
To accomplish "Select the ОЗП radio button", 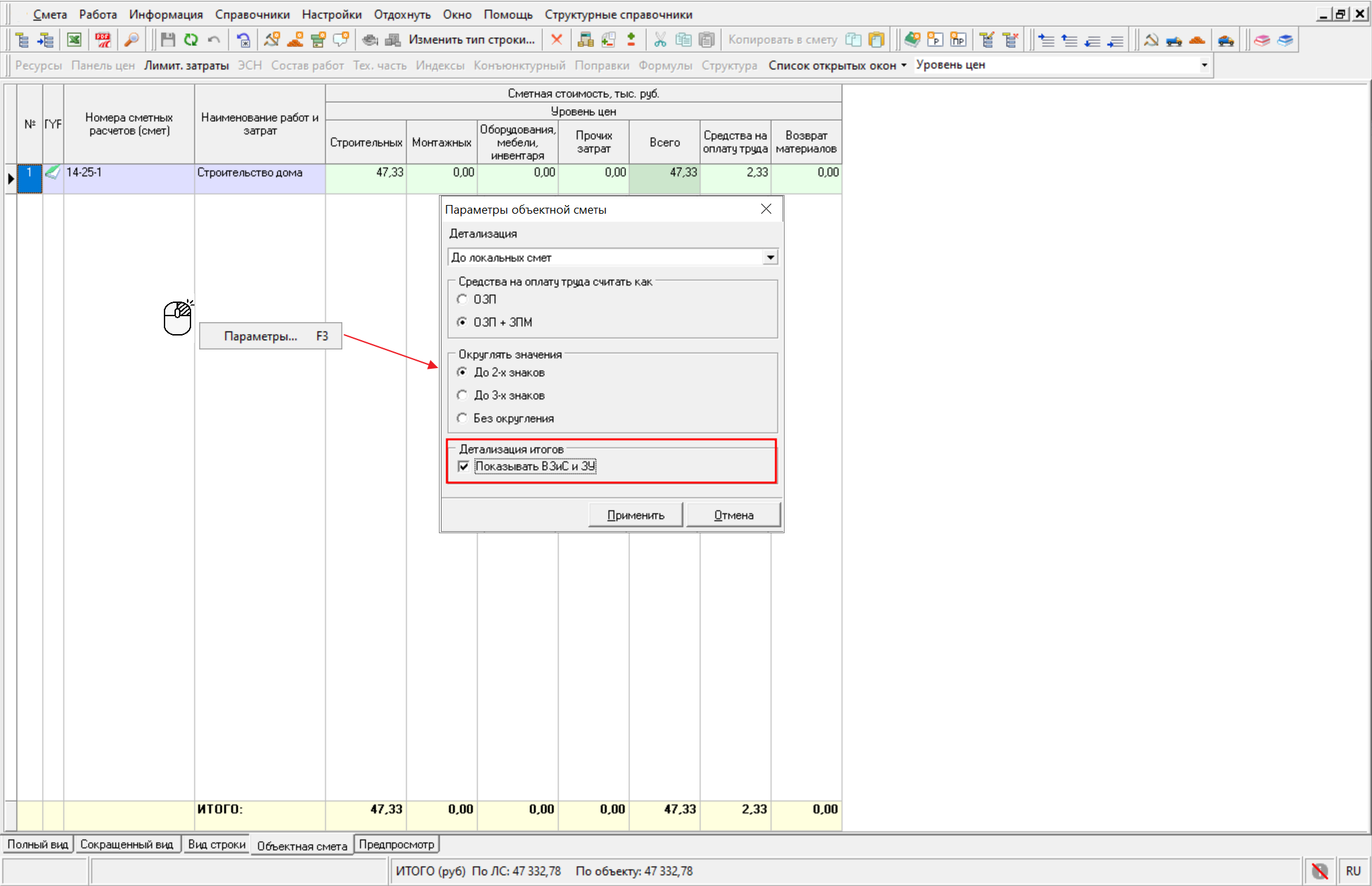I will 462,300.
